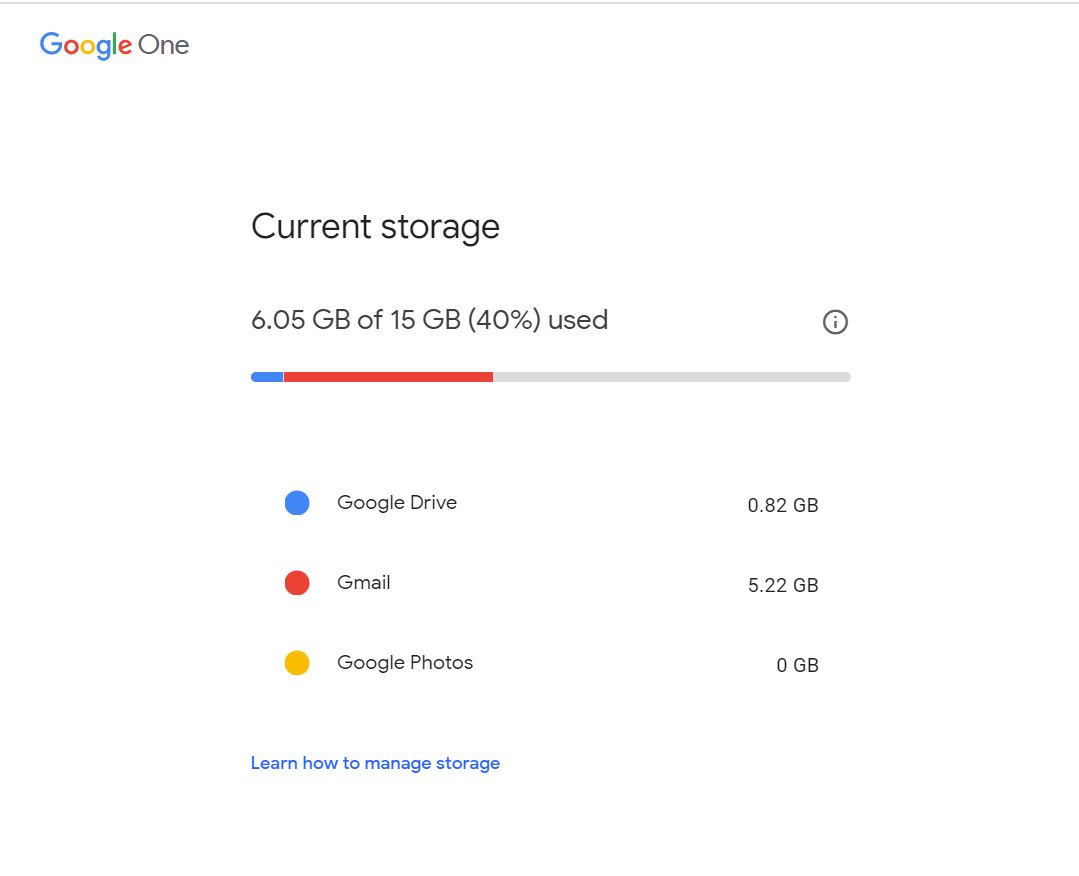Click the gray unused portion of the storage bar
This screenshot has height=876, width=1079.
[670, 376]
